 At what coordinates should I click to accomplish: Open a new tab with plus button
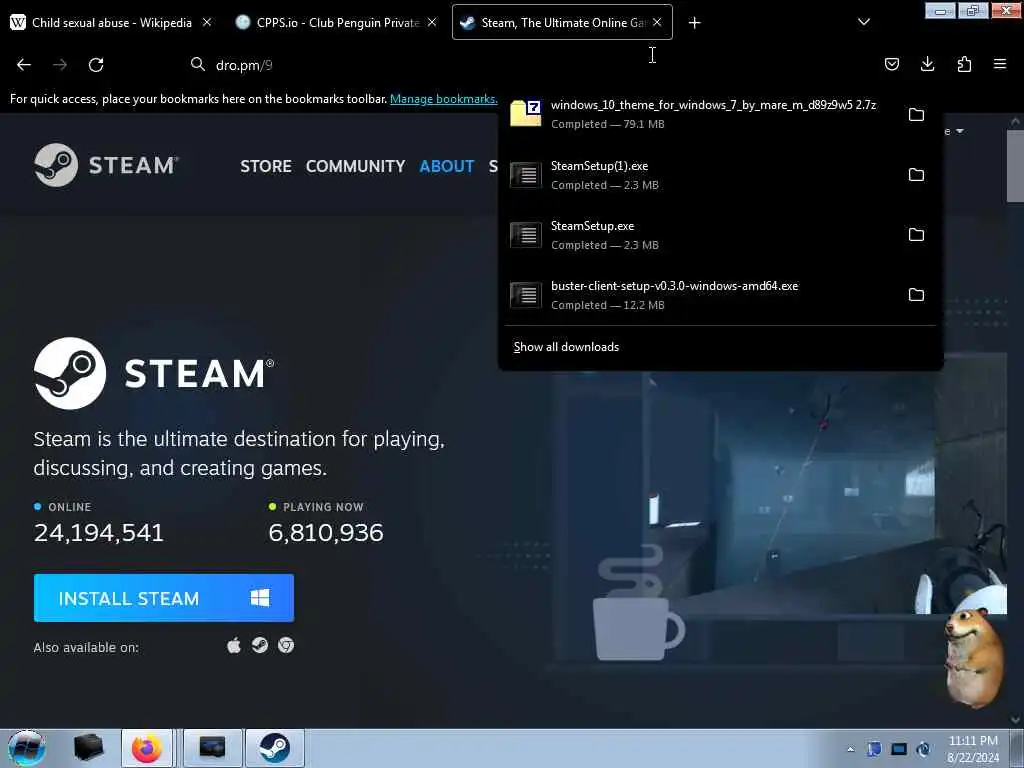click(x=694, y=23)
